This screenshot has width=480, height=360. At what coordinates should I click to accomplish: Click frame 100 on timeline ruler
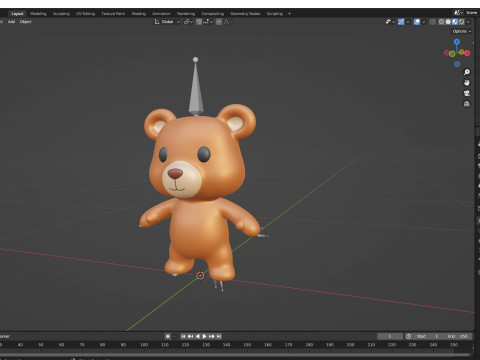coord(144,345)
